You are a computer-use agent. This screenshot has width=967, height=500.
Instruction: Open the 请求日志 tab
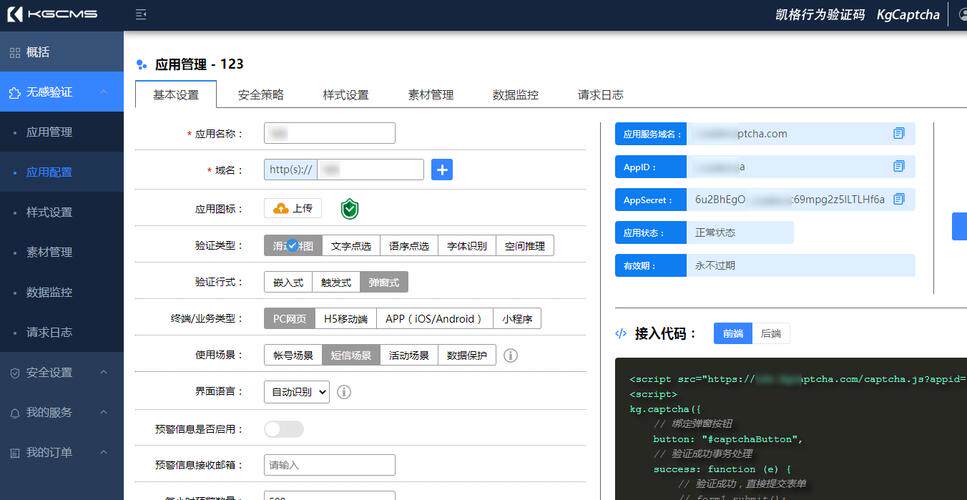pyautogui.click(x=600, y=95)
